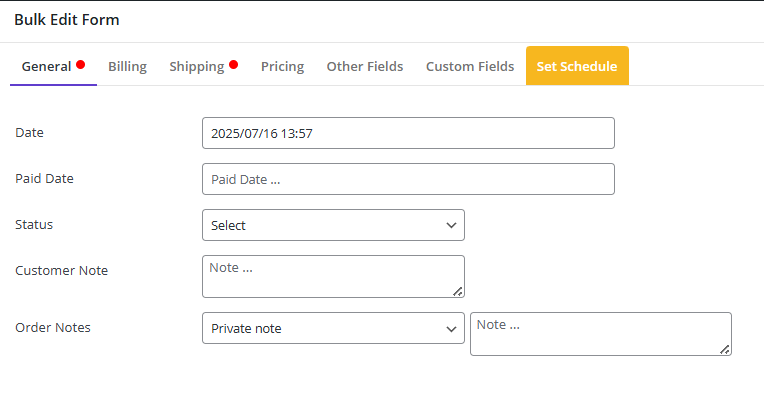Click into the Paid Date field

pyautogui.click(x=408, y=179)
